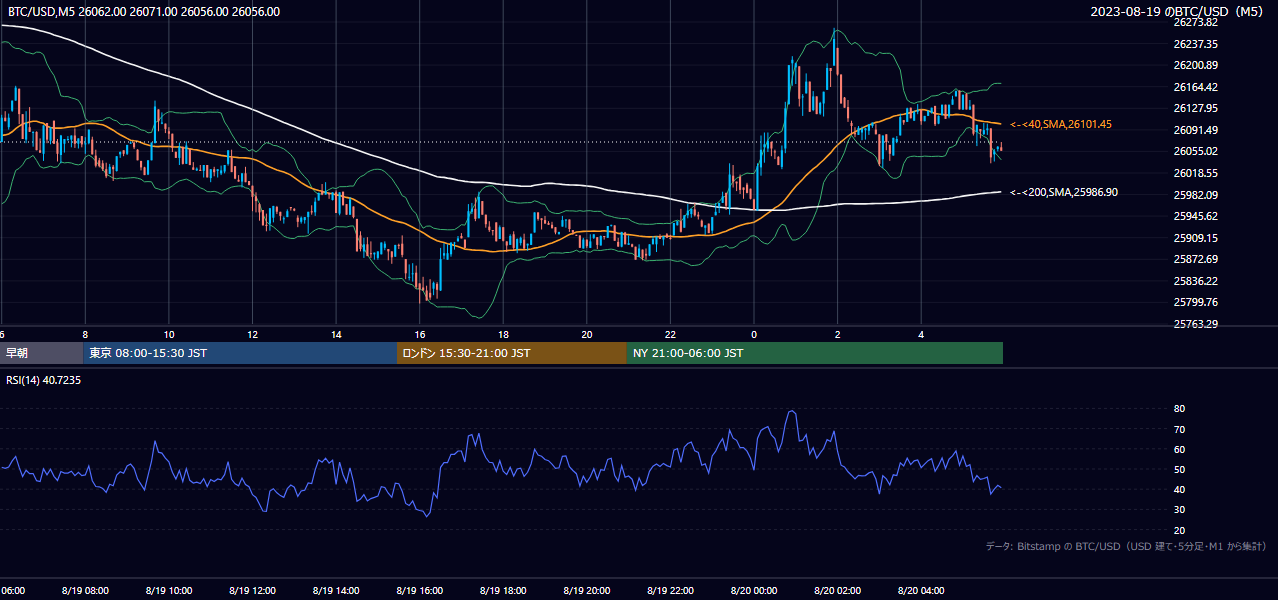Click price axis label 26273.82
This screenshot has height=600, width=1278.
tap(1195, 22)
